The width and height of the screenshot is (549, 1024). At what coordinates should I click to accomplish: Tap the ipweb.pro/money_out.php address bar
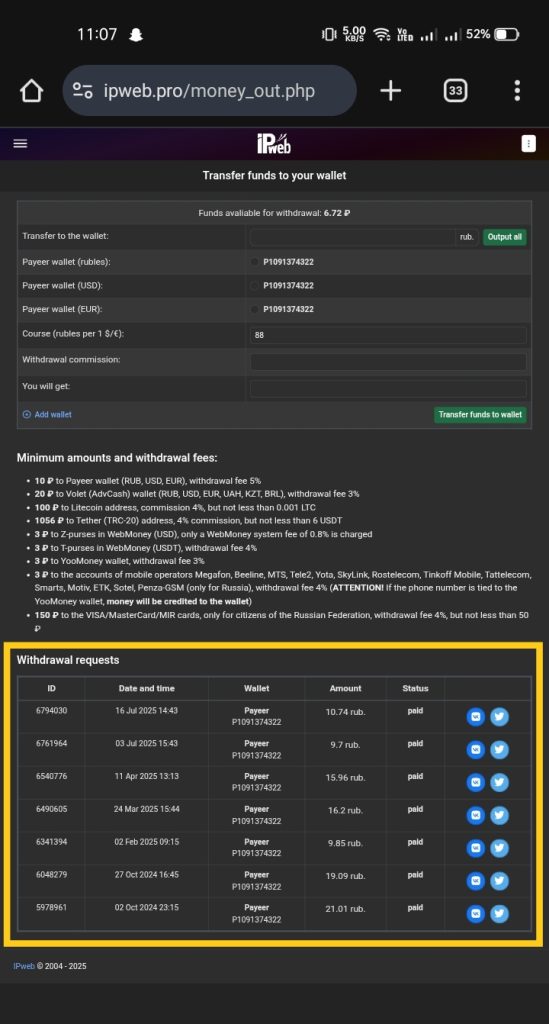coord(209,91)
